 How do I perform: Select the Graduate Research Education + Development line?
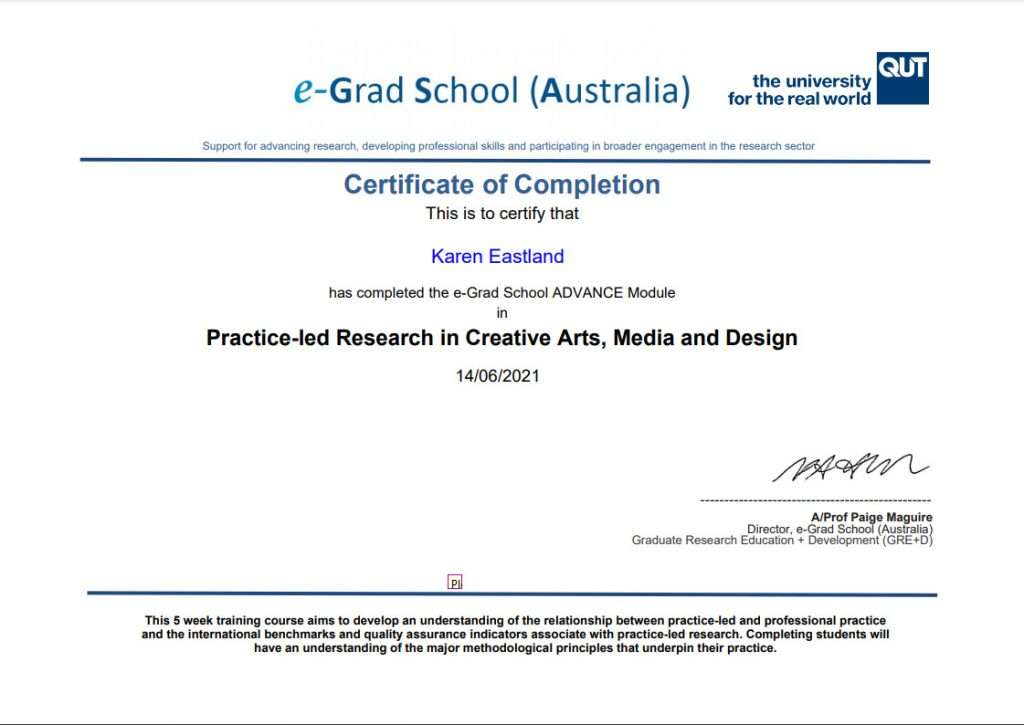tap(782, 539)
